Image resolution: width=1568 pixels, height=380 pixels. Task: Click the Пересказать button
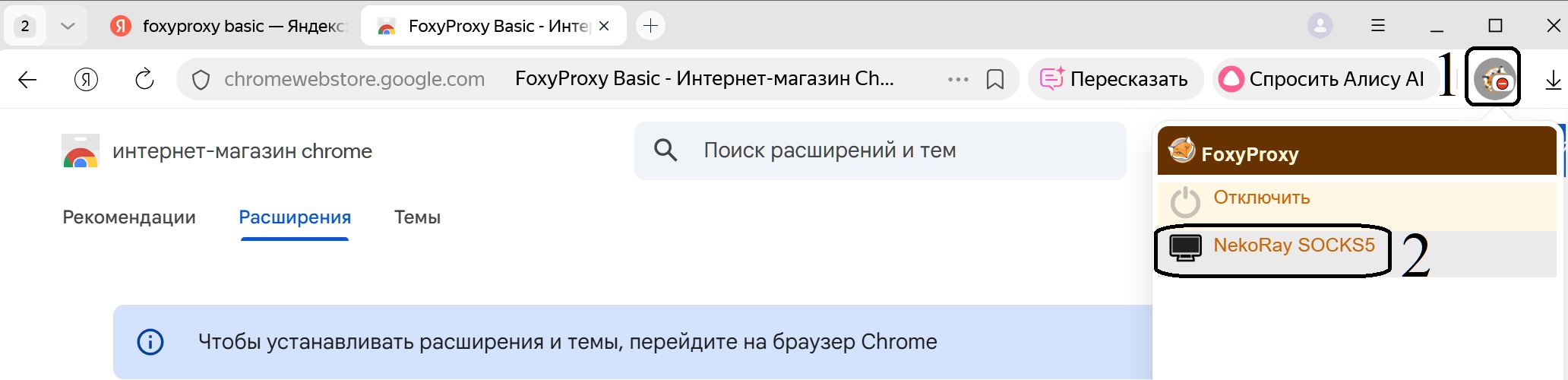(1114, 79)
